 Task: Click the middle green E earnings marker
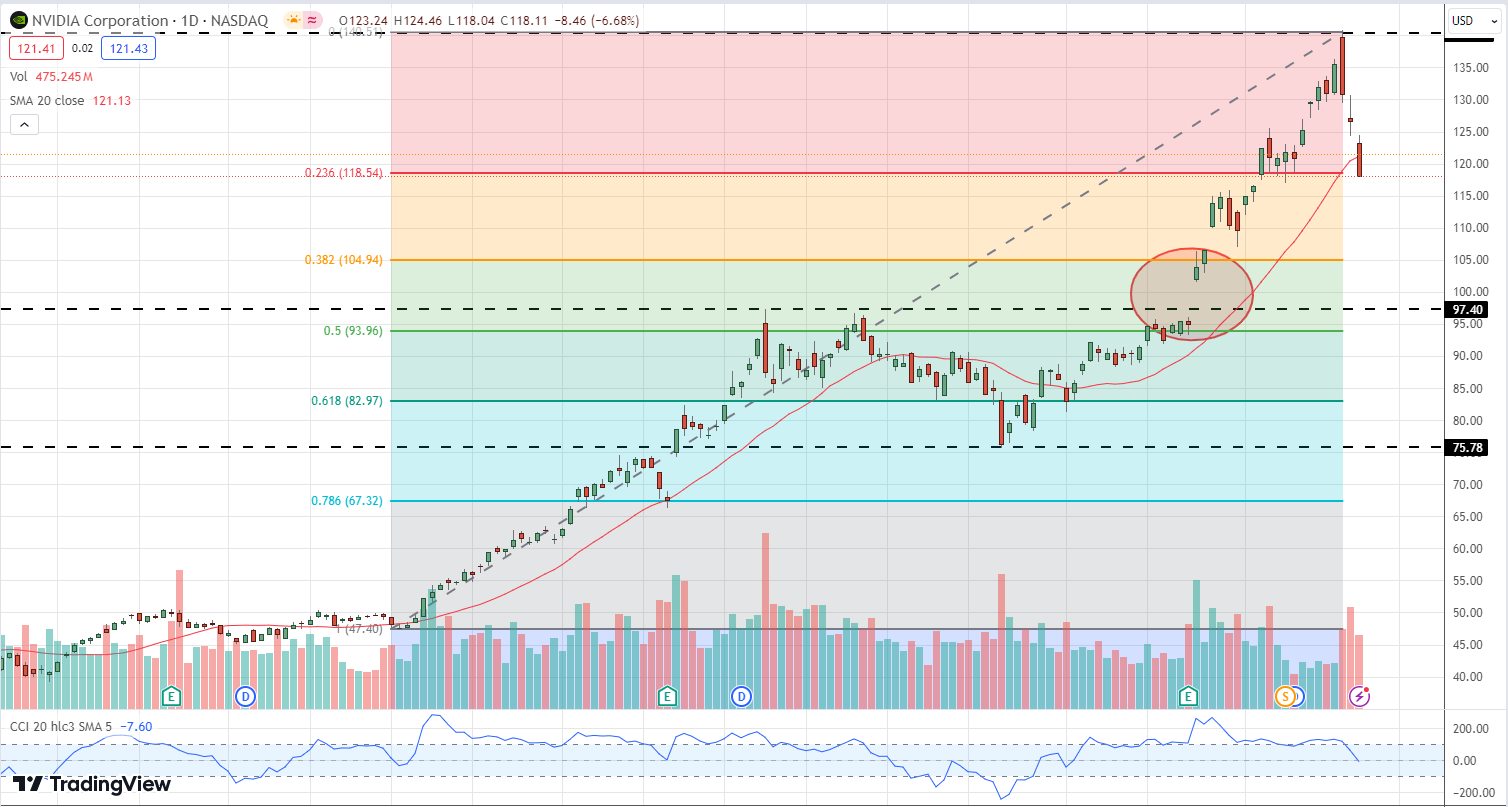667,695
